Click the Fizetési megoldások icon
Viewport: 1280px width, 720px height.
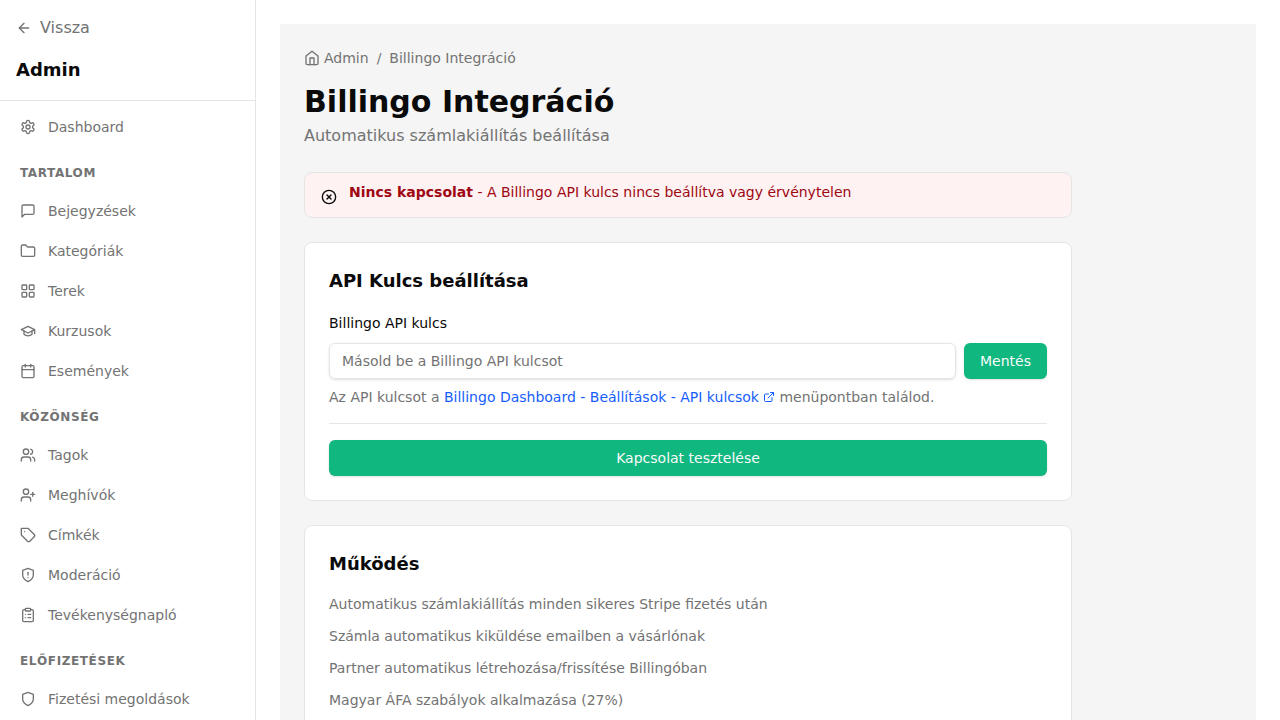click(x=27, y=699)
